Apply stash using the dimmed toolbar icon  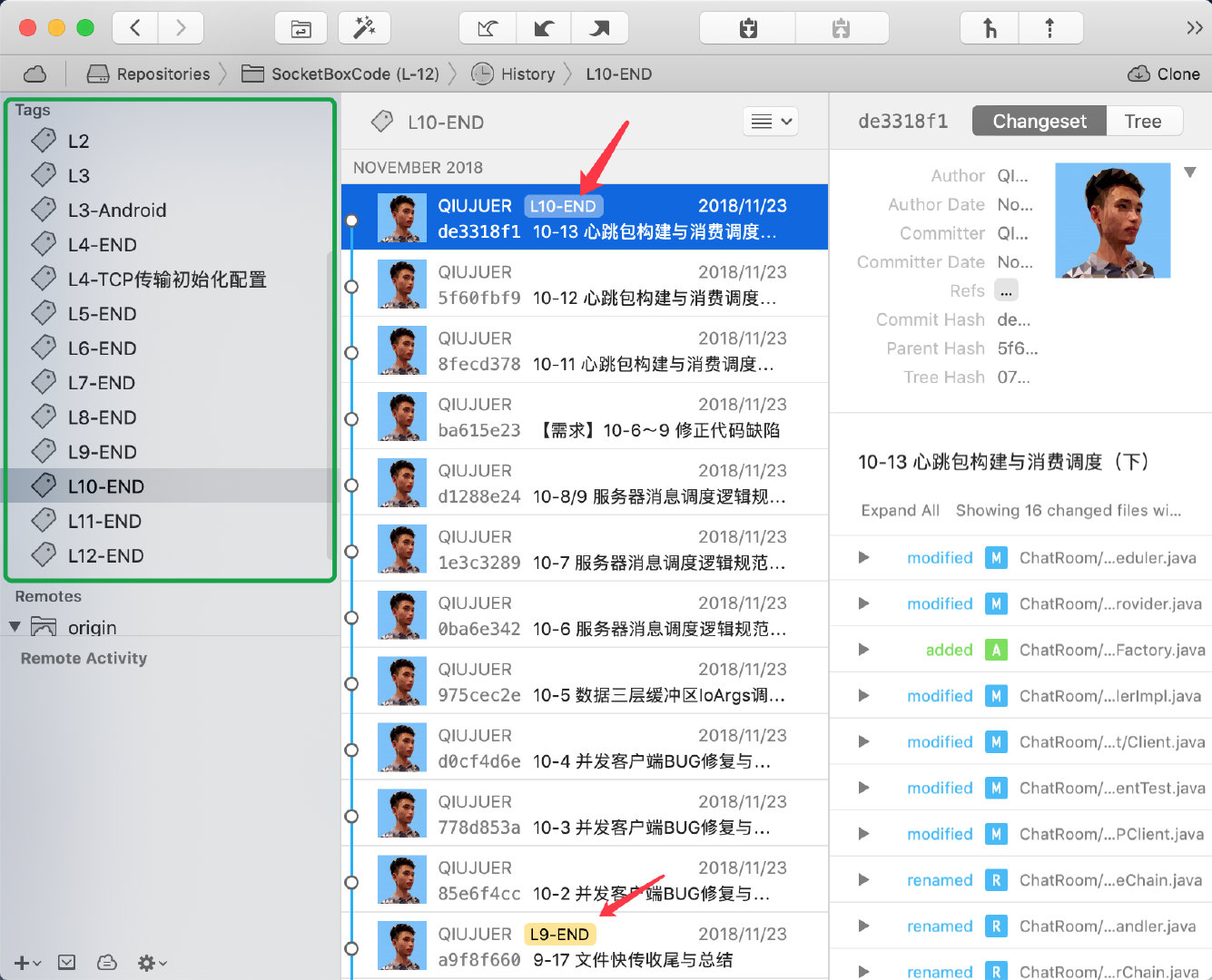point(842,28)
